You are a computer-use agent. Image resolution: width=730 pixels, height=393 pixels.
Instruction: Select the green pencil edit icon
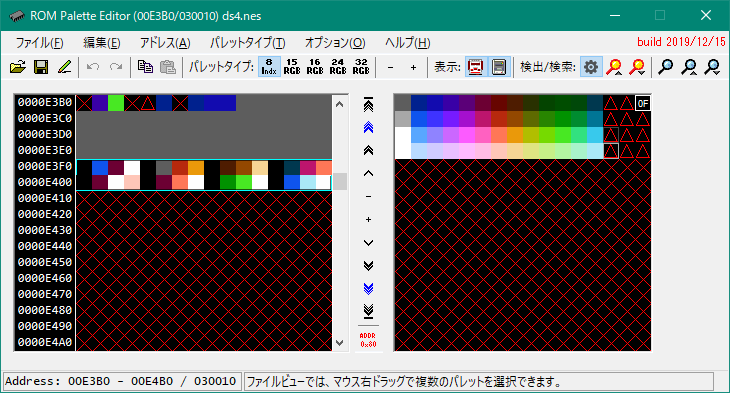point(64,67)
